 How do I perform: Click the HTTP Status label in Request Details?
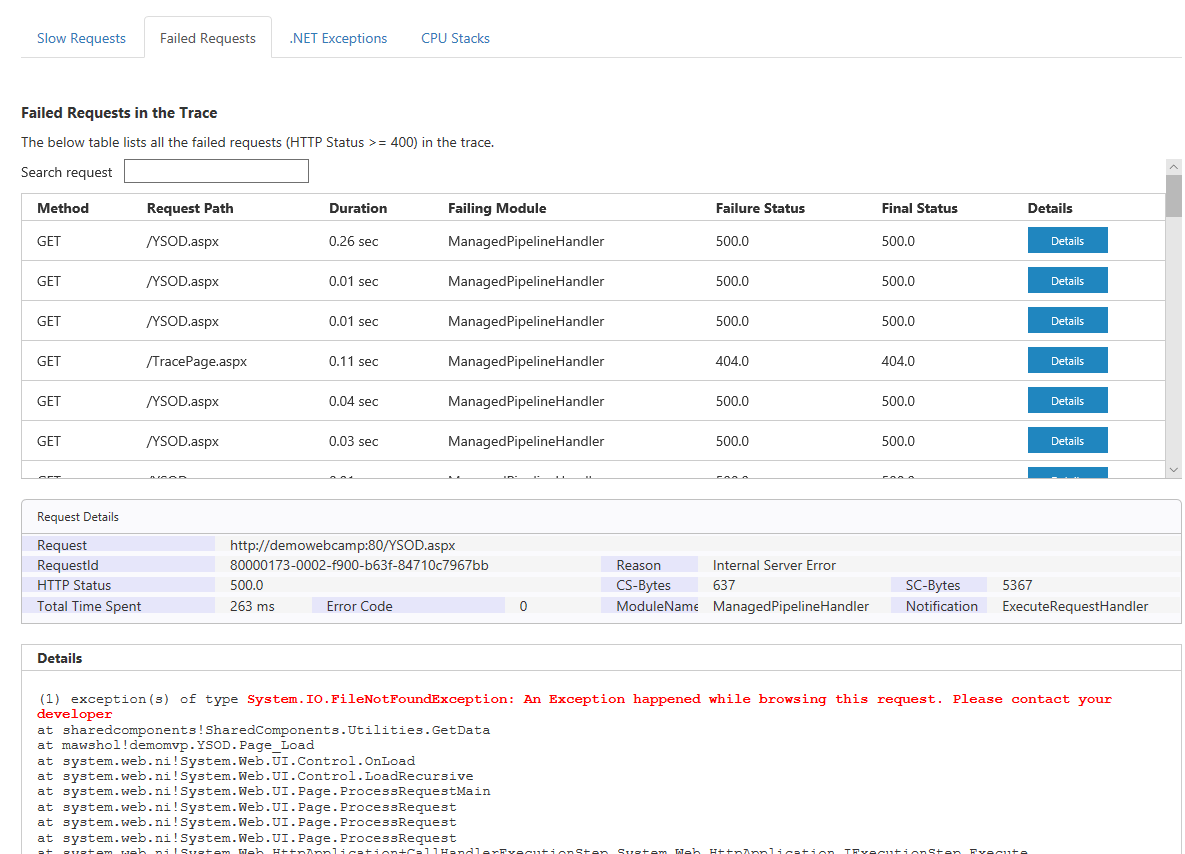pyautogui.click(x=73, y=585)
